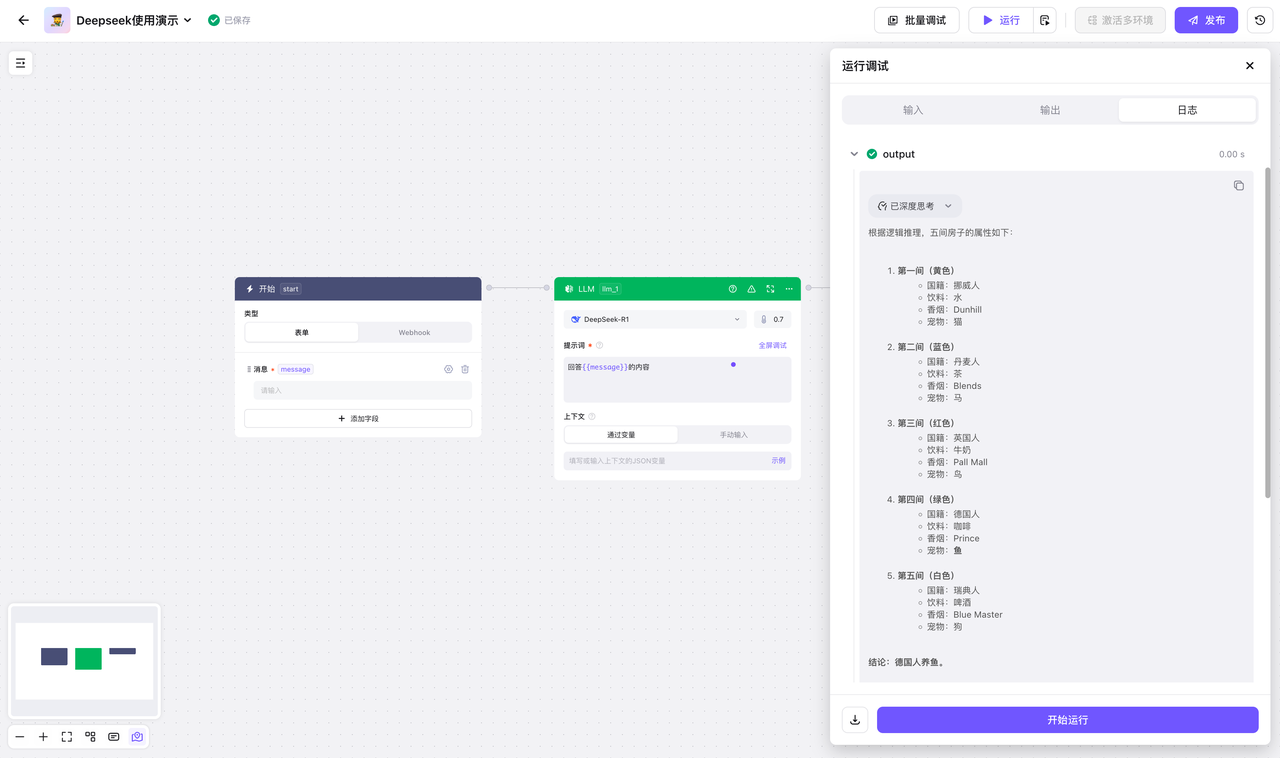Click the 0.7 temperature setting
This screenshot has width=1280, height=758.
tap(772, 320)
